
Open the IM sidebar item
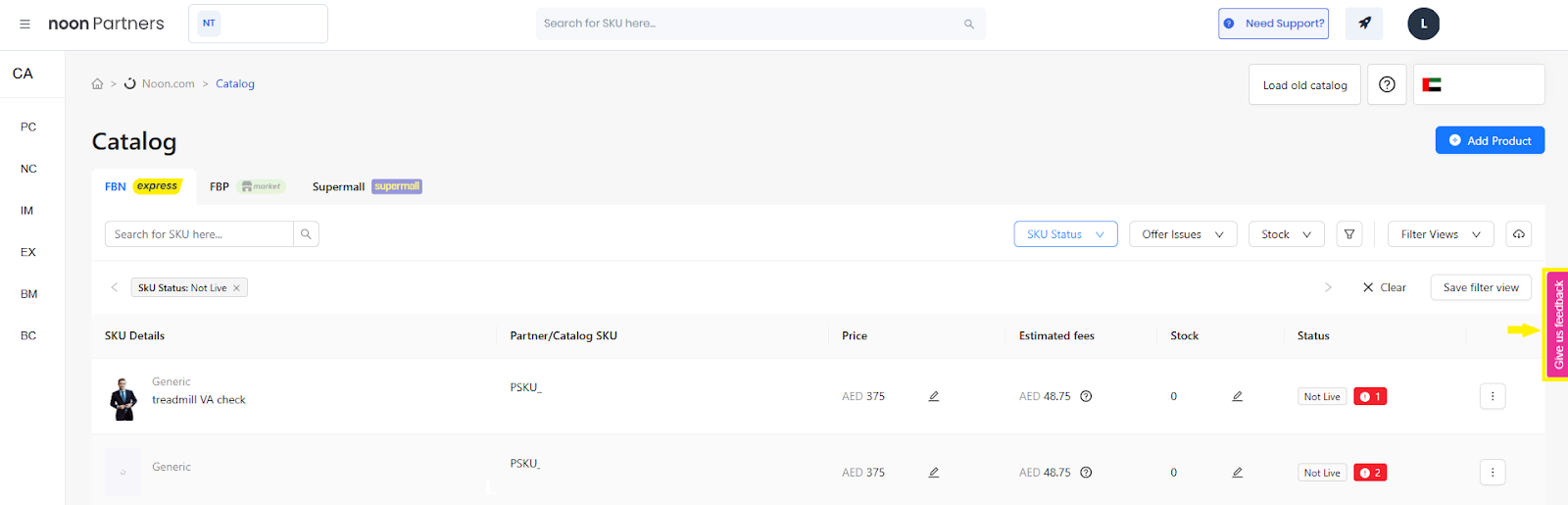coord(27,210)
